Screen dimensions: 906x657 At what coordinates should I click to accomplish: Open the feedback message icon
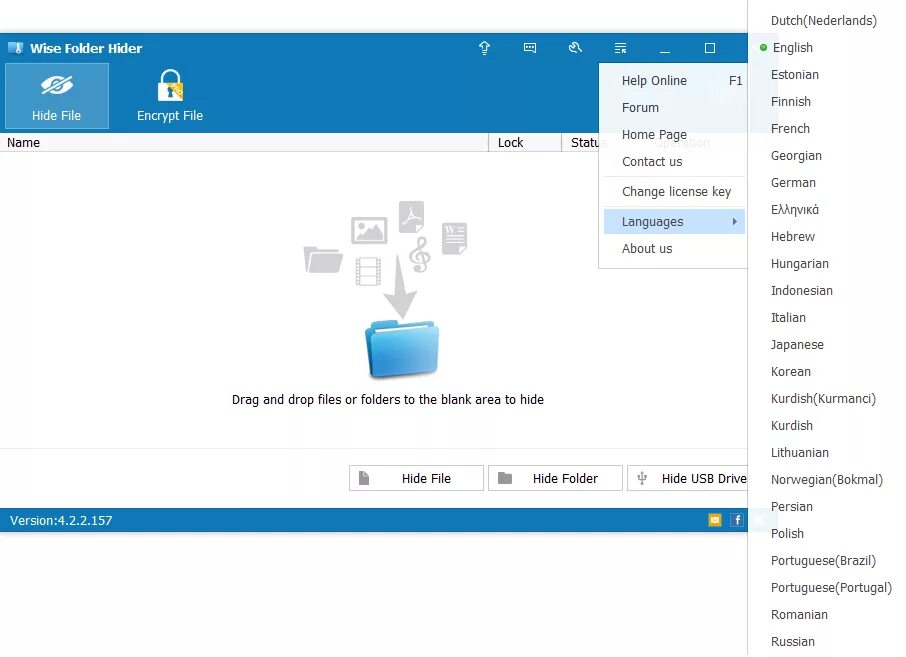(529, 48)
